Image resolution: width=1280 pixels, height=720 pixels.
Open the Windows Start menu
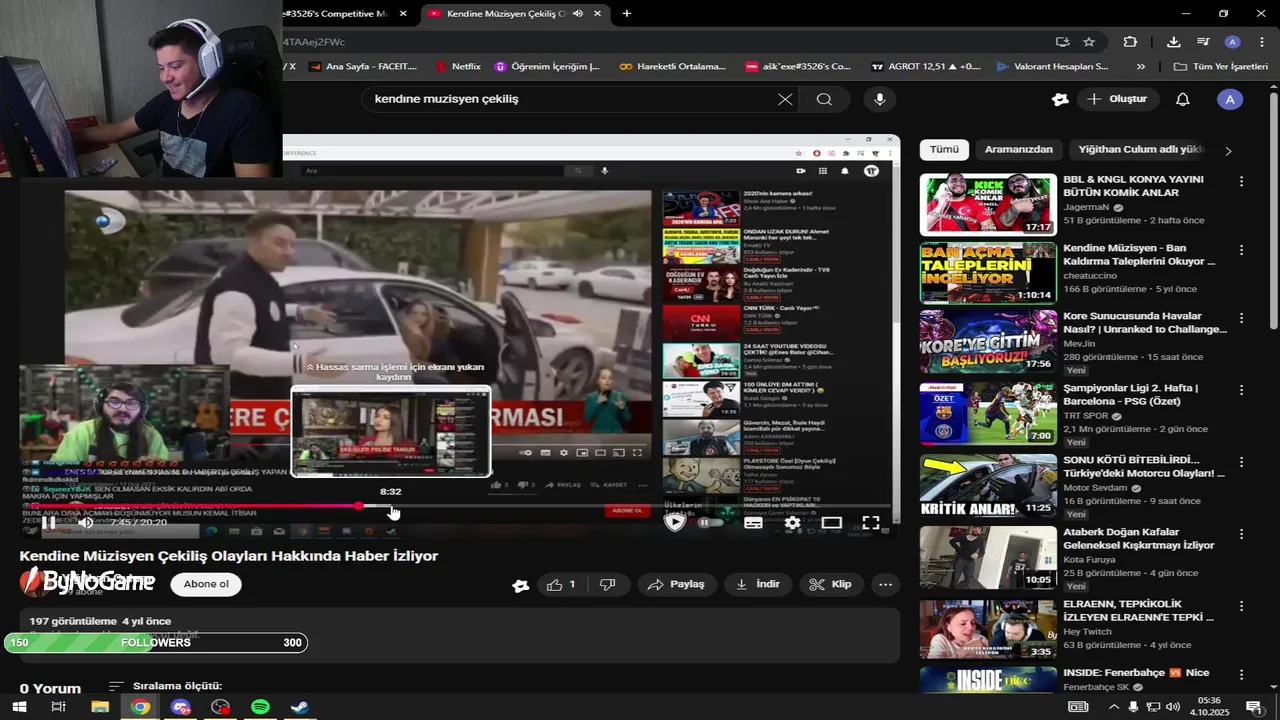19,707
